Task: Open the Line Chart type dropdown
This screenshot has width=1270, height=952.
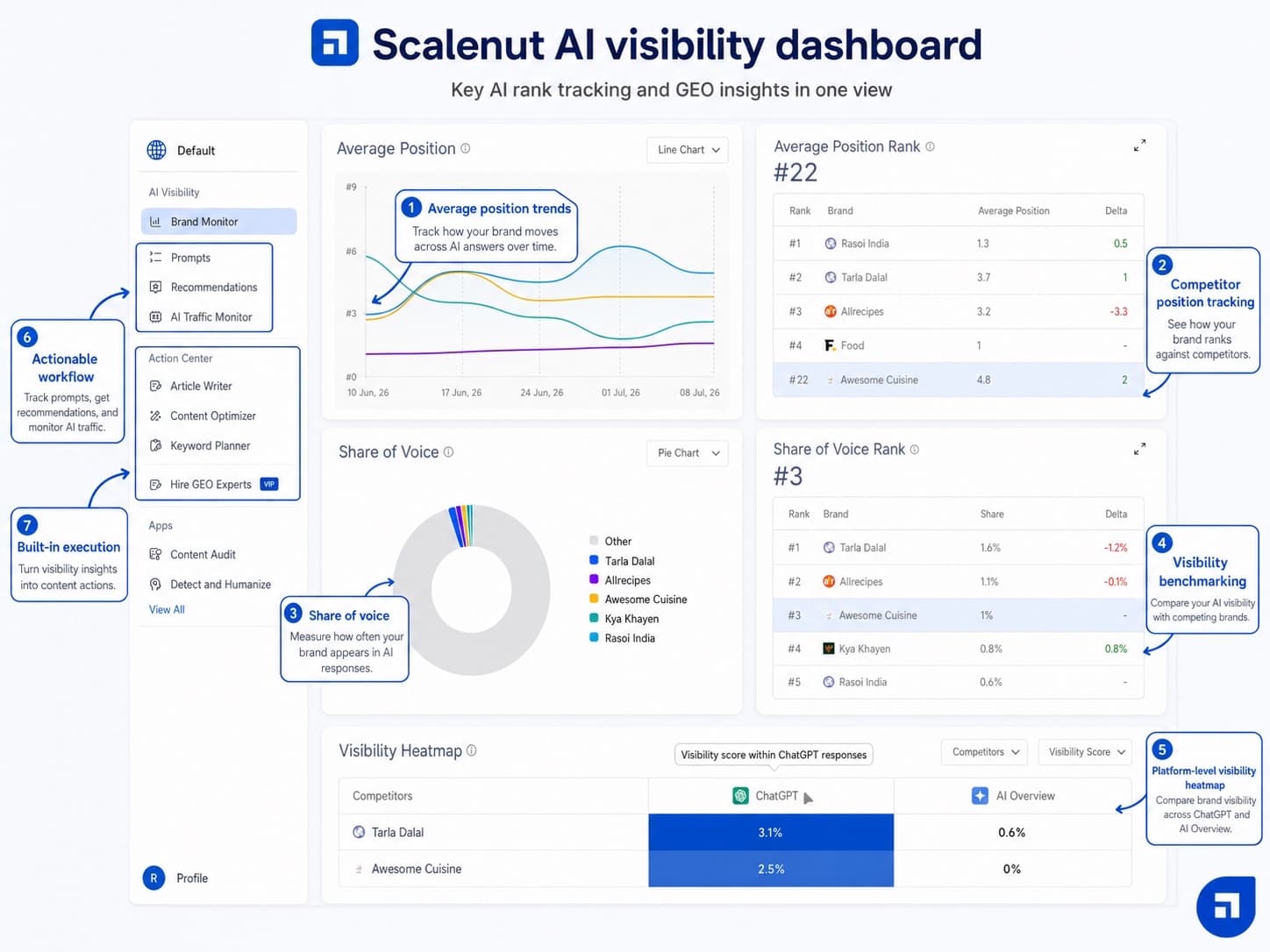Action: (x=688, y=150)
